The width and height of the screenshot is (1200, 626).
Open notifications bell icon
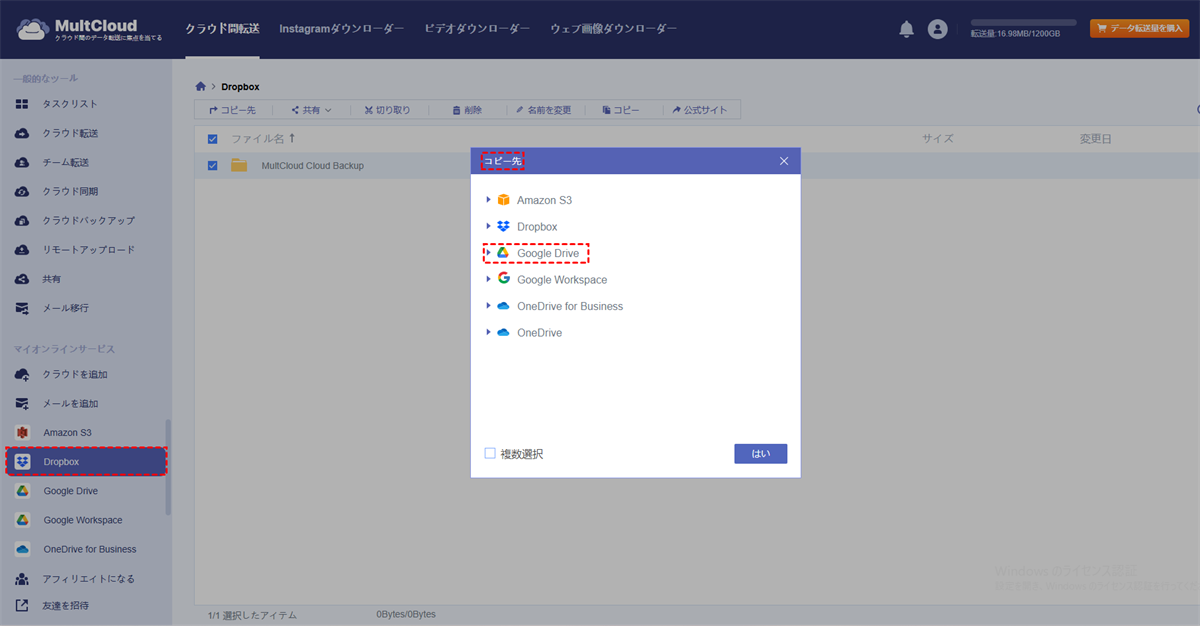click(x=906, y=29)
